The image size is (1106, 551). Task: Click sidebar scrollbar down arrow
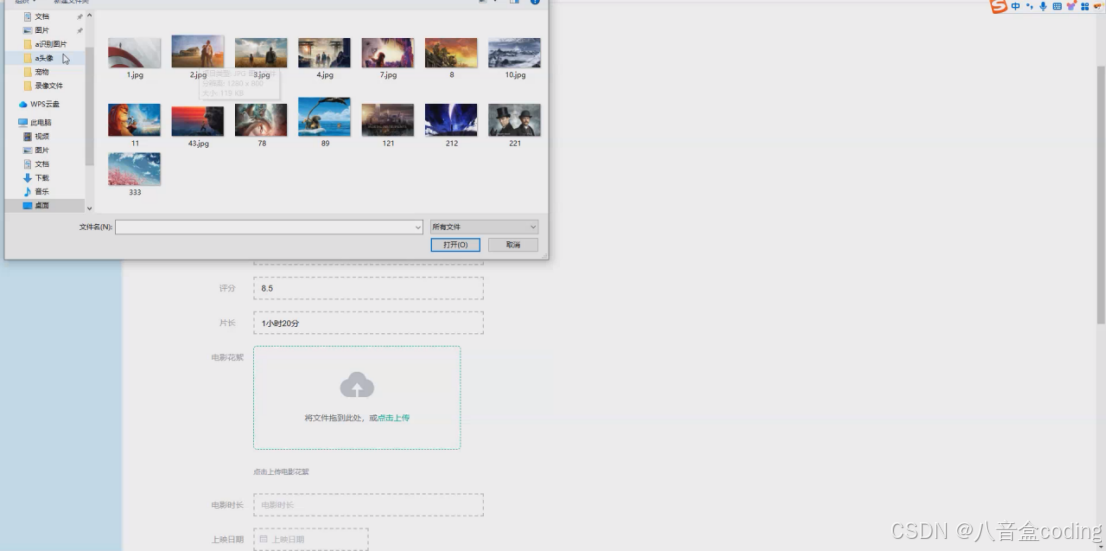pos(90,208)
